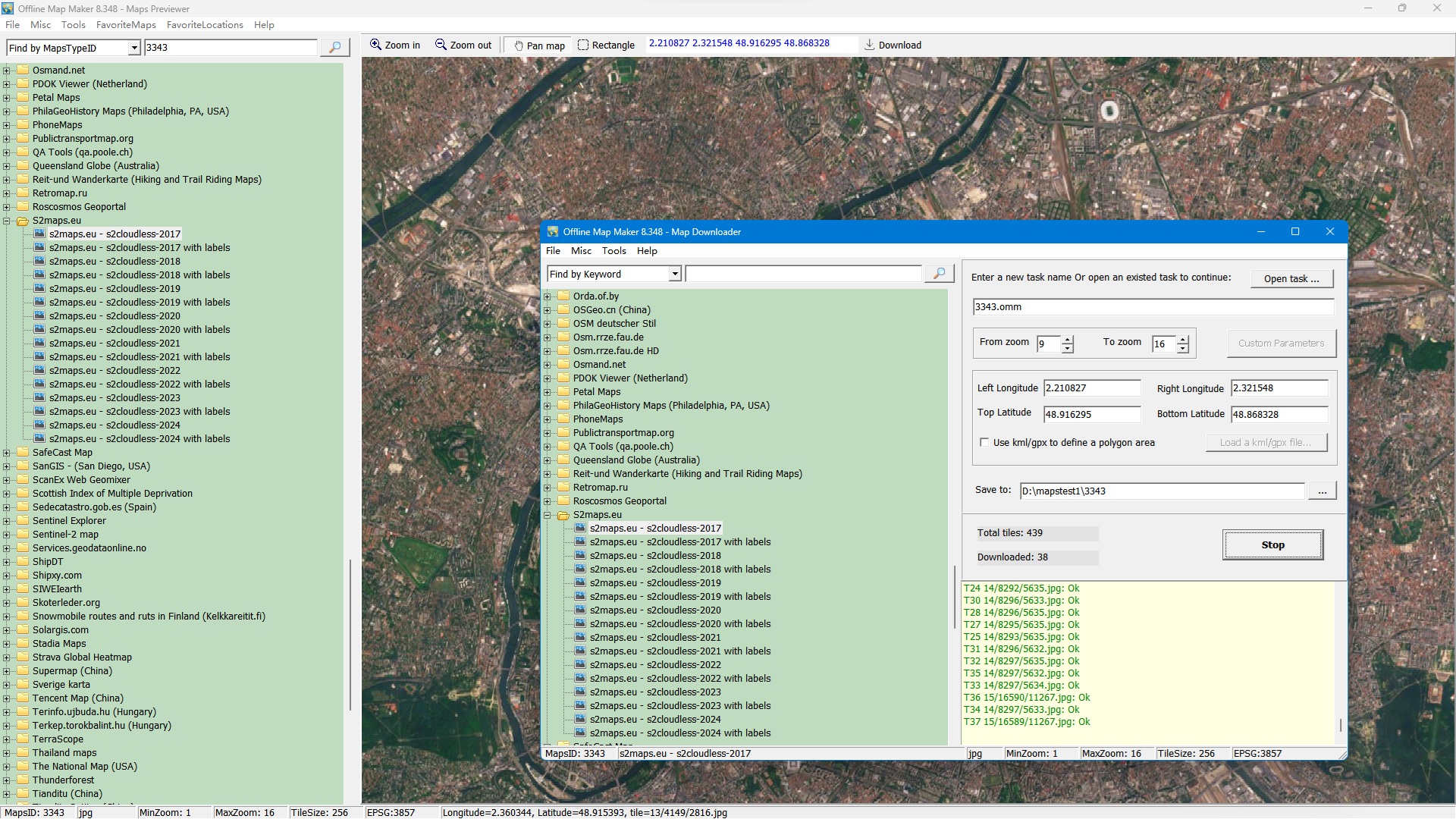Decrease the To zoom spinner value
Image resolution: width=1456 pixels, height=819 pixels.
(1183, 349)
